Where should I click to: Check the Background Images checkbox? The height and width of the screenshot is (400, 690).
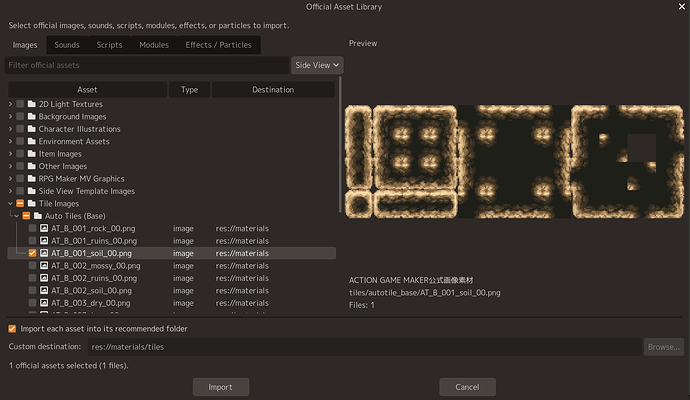click(20, 117)
